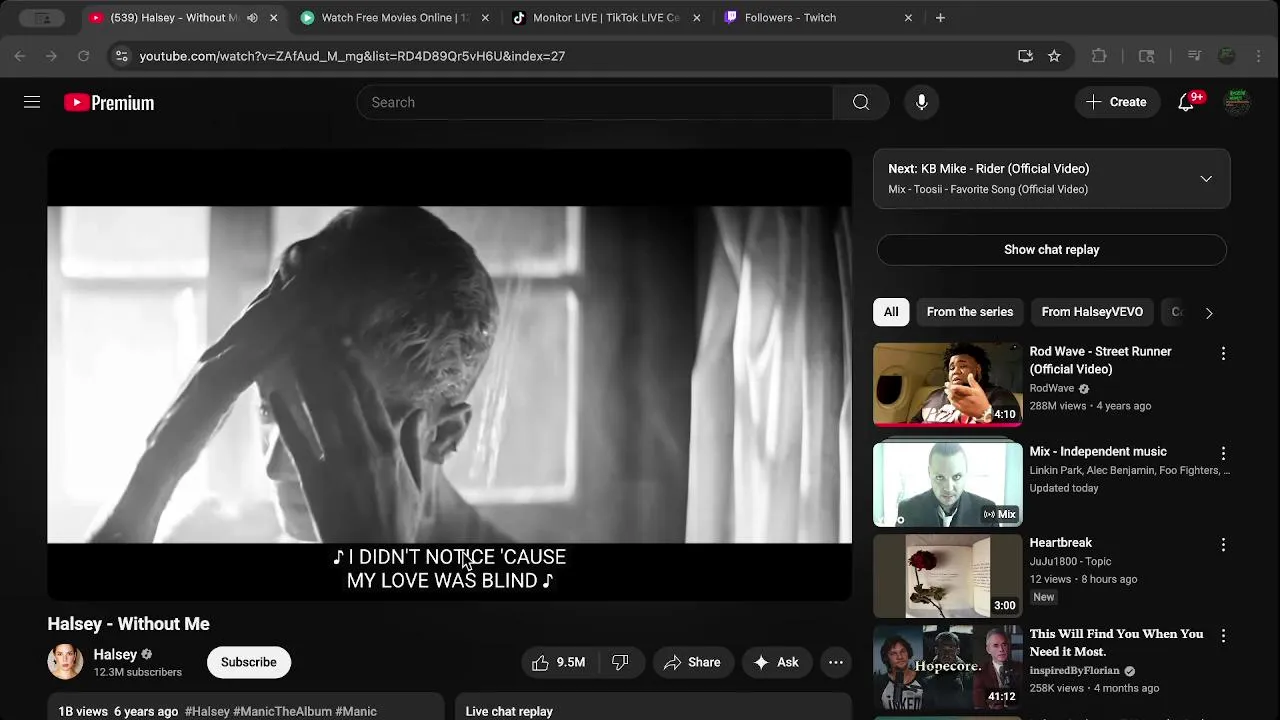
Task: Select the All filter chip
Action: pyautogui.click(x=891, y=312)
